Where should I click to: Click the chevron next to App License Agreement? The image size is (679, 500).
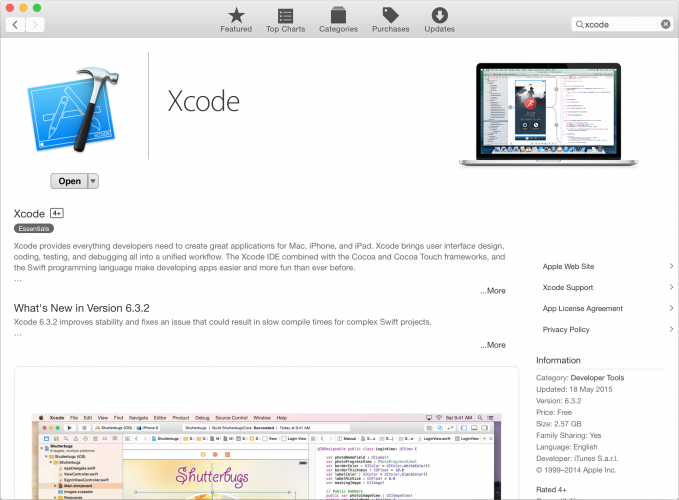click(671, 308)
